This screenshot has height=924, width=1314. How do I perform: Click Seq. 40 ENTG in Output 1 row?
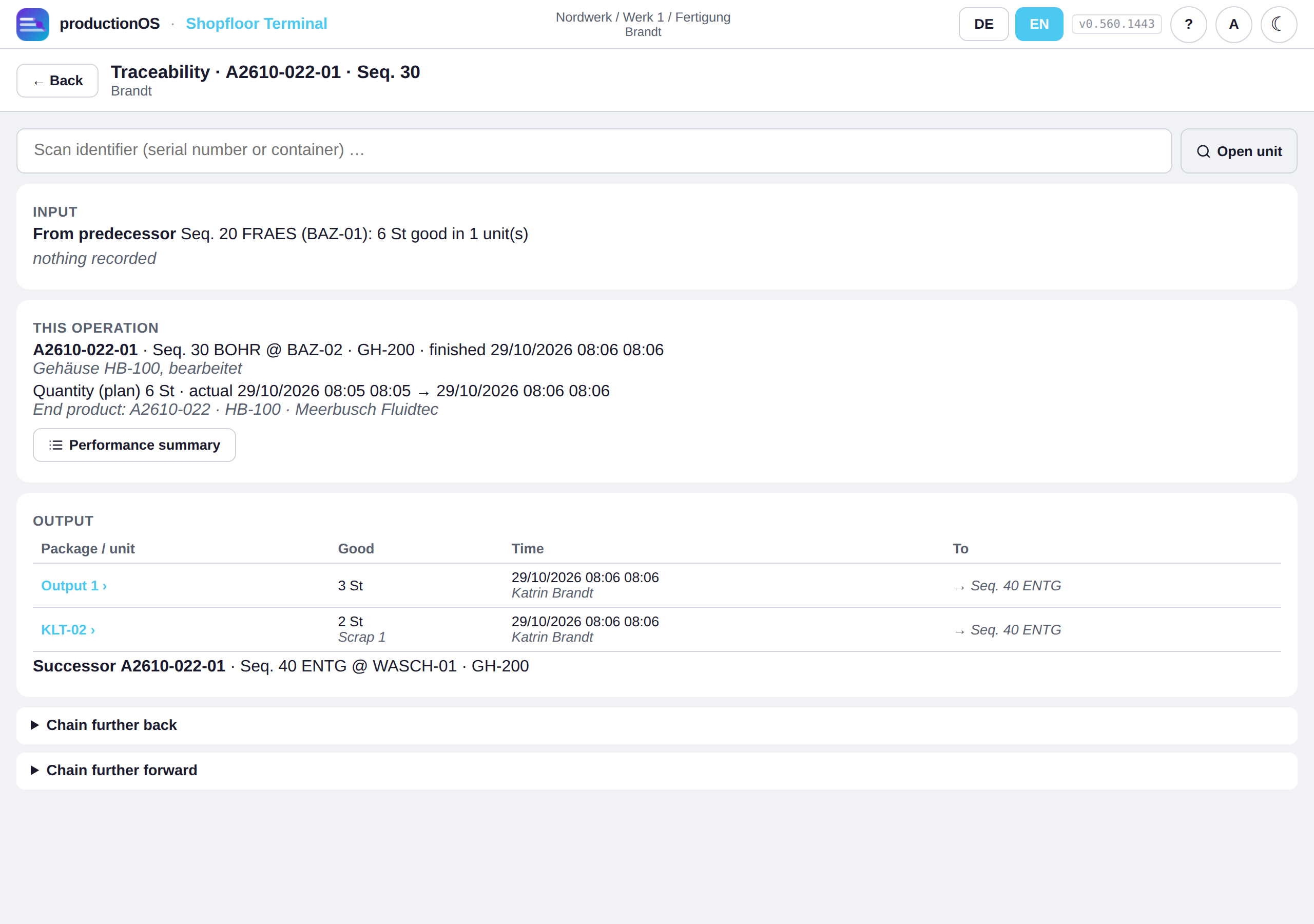point(1008,586)
